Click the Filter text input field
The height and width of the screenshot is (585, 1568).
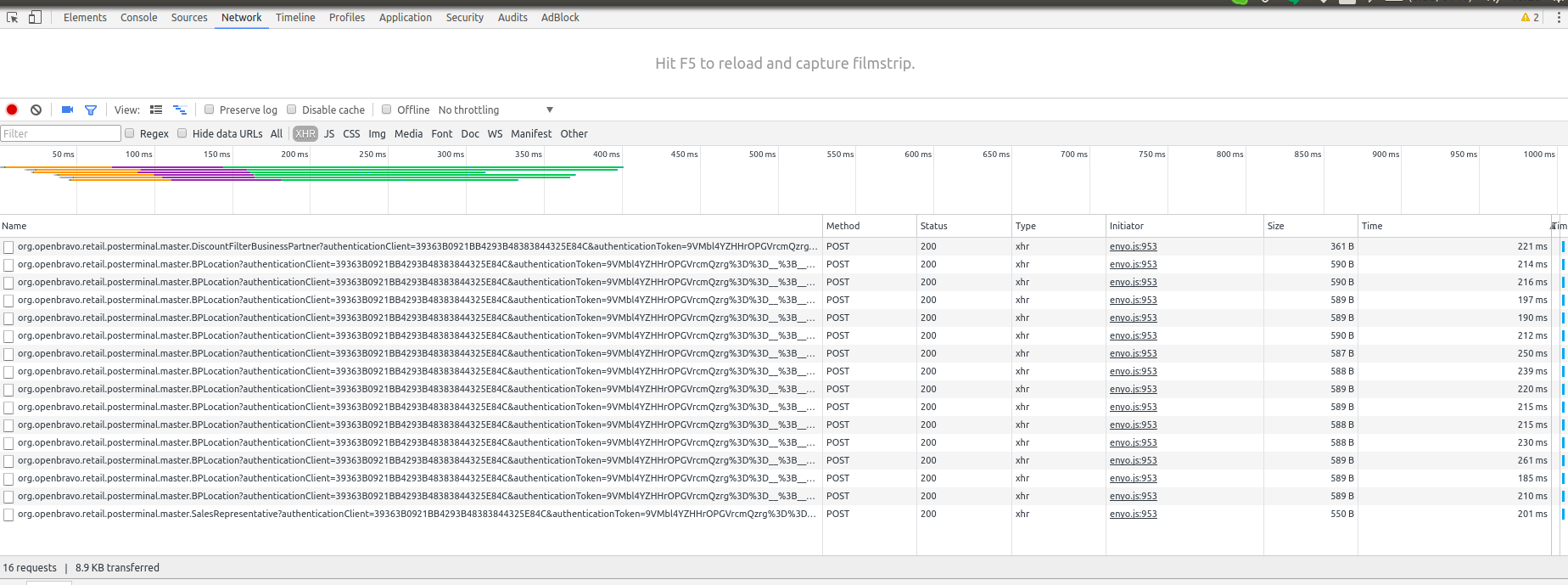pos(61,133)
